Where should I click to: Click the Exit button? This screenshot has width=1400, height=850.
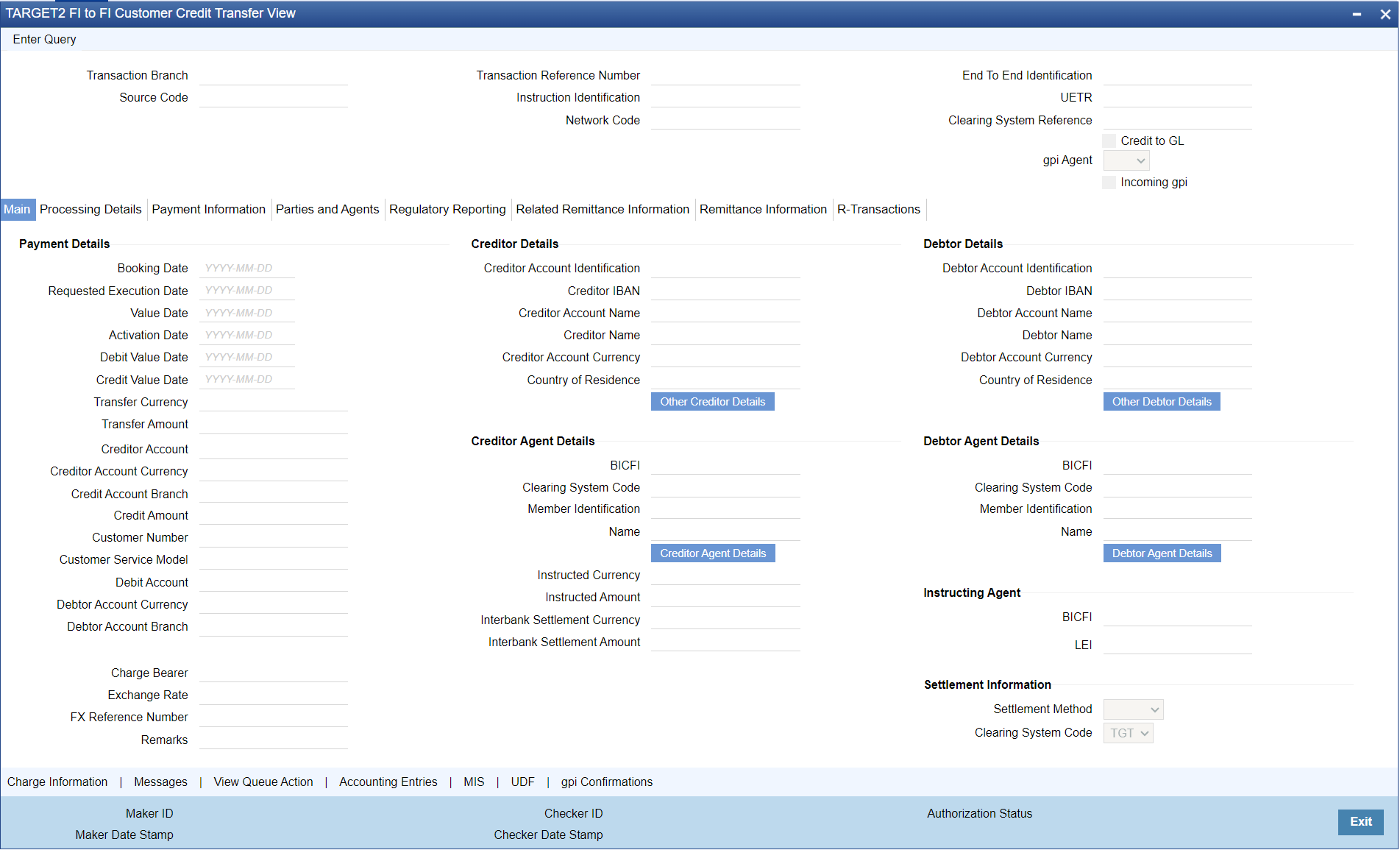(x=1360, y=822)
